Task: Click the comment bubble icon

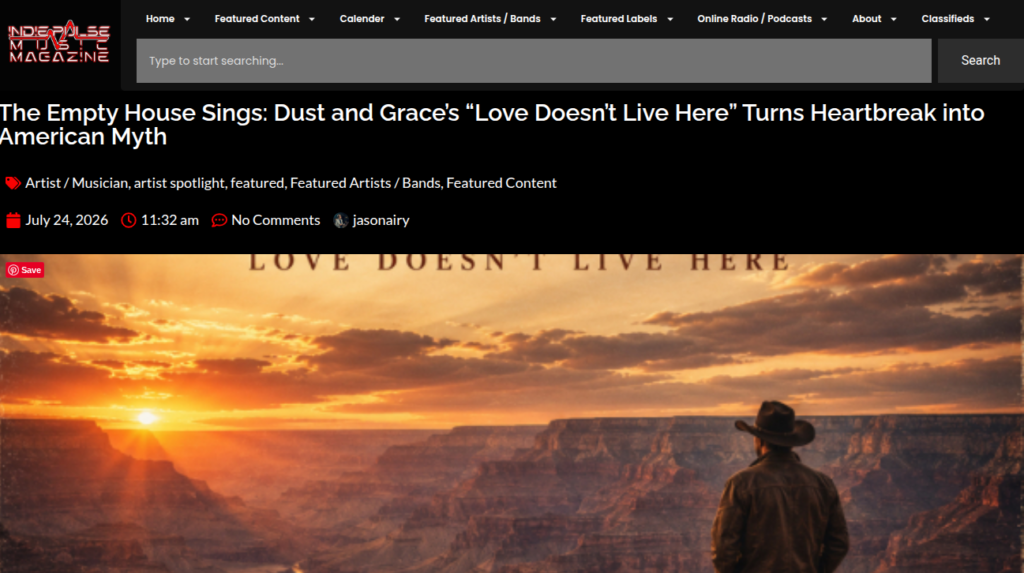Action: point(219,220)
